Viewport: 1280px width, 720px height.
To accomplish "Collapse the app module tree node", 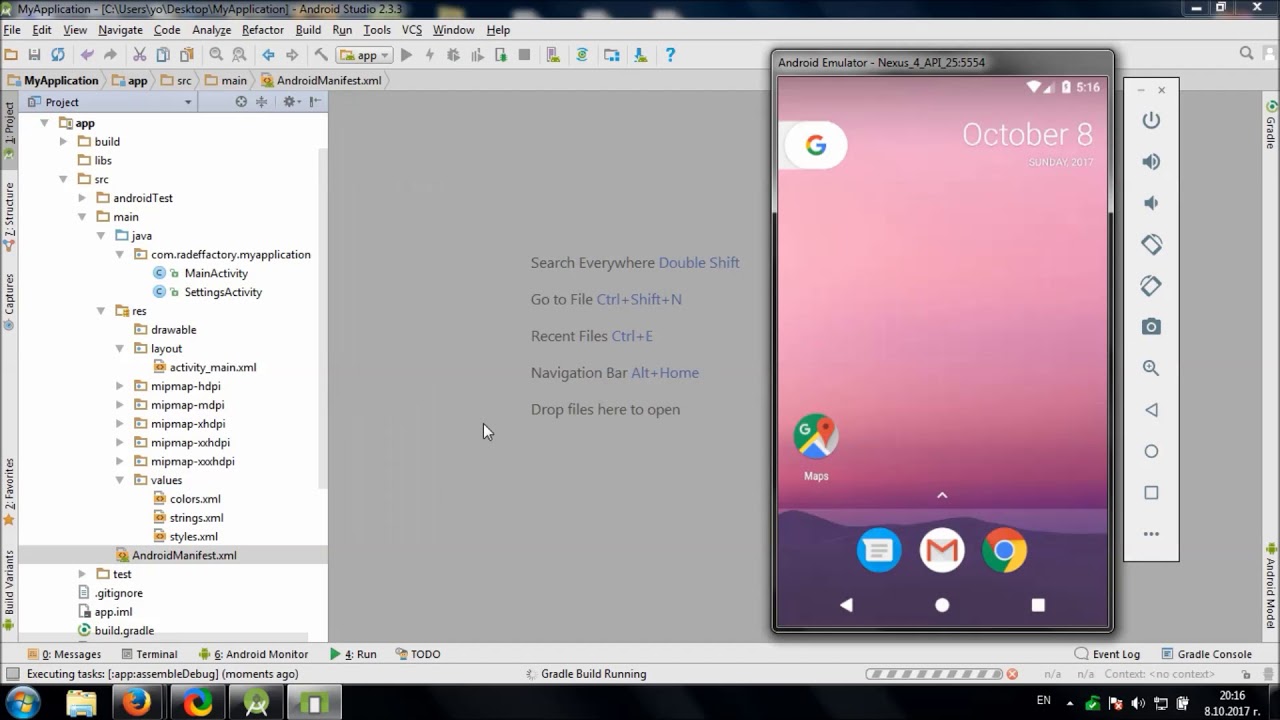I will click(44, 123).
